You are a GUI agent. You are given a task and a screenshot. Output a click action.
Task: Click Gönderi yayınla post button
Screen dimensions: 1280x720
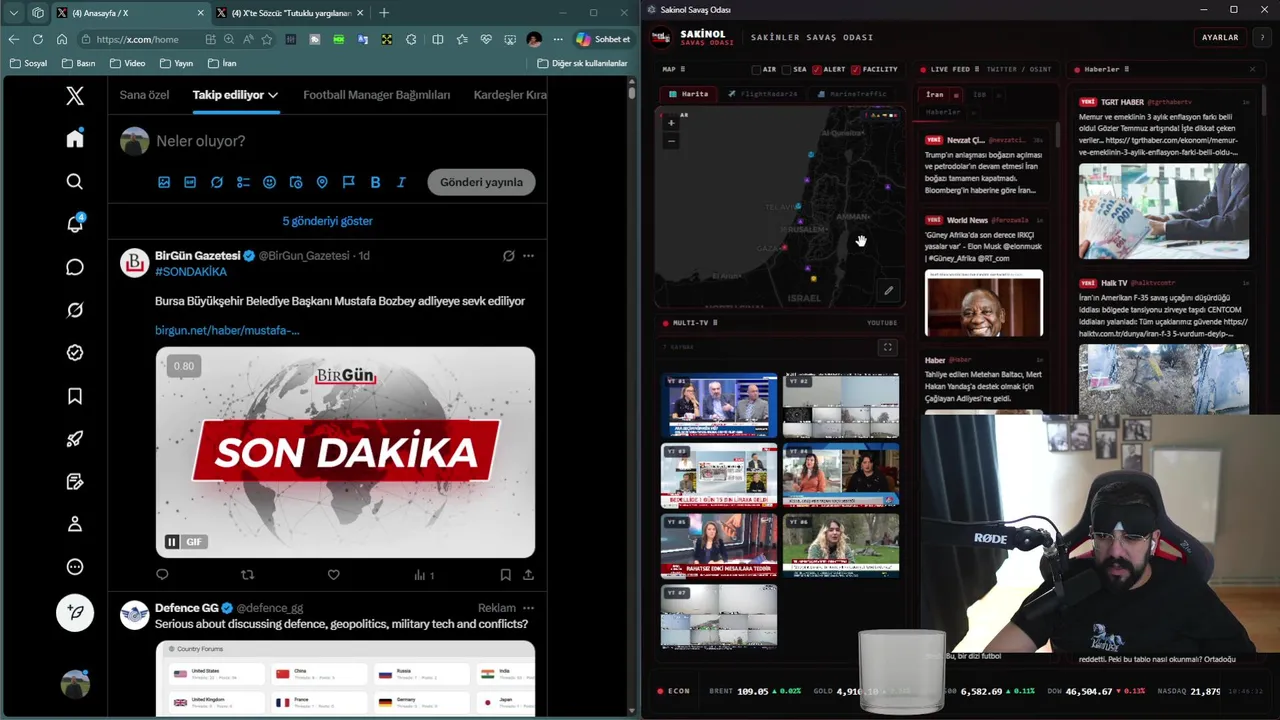481,182
